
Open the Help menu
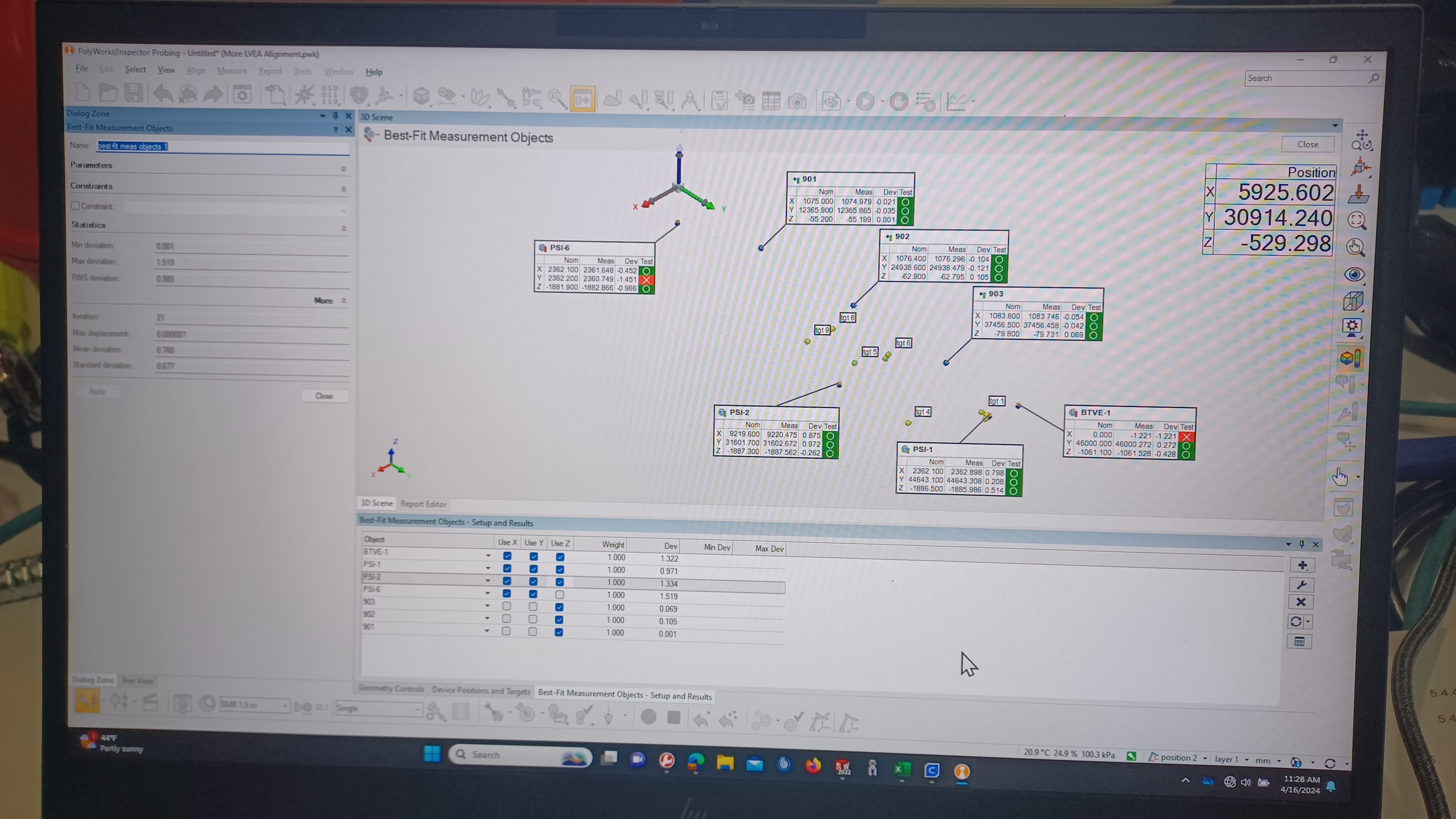373,72
